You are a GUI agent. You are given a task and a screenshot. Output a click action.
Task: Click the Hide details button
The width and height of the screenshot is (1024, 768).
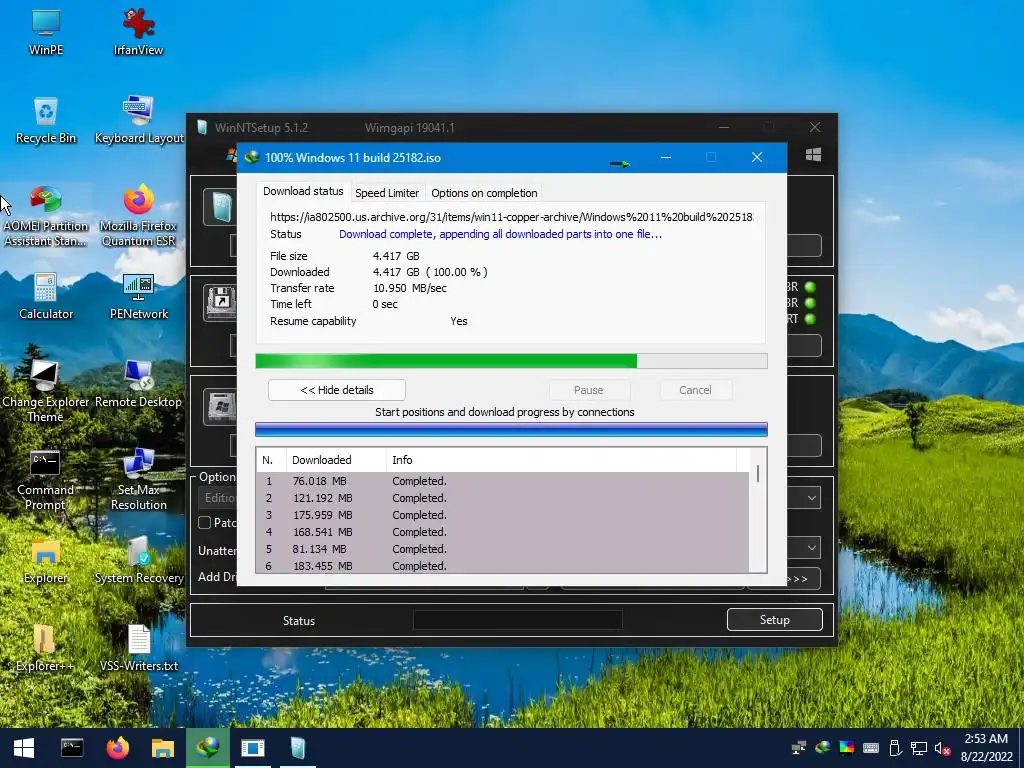337,390
